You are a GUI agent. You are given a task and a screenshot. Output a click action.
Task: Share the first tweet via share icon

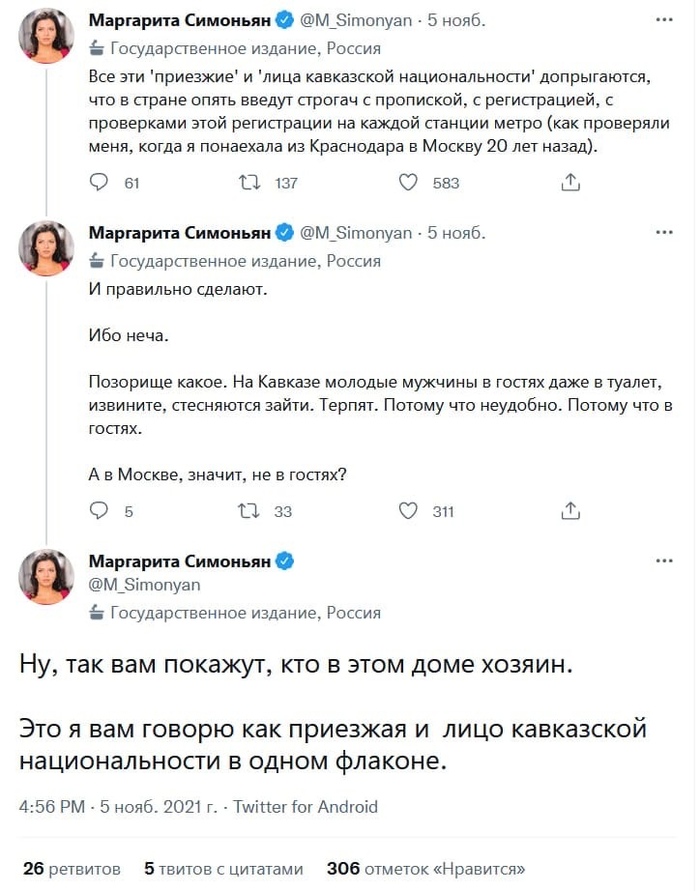[x=570, y=183]
